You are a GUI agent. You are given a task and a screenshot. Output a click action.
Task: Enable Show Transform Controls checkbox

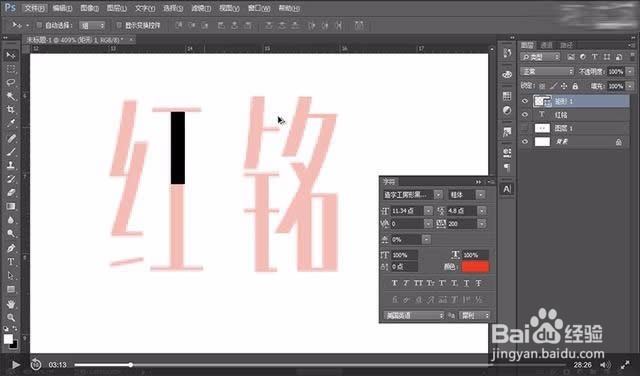(119, 25)
